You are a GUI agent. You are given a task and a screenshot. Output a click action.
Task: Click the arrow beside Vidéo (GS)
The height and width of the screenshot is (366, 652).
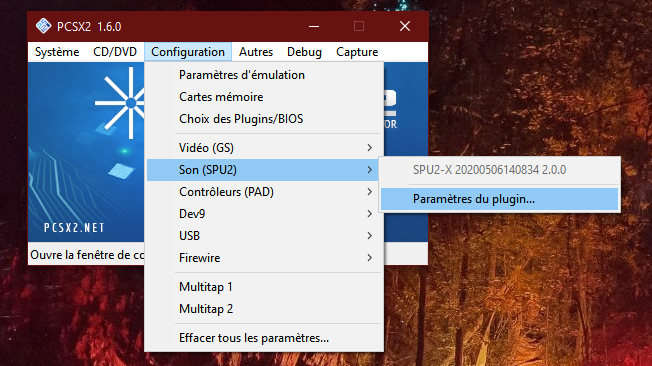pyautogui.click(x=369, y=148)
